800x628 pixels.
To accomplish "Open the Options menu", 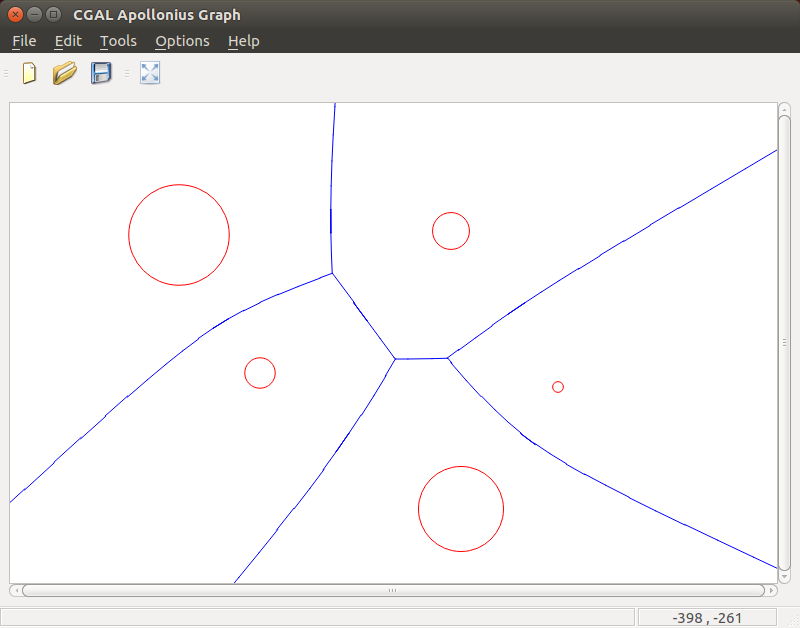I will coord(182,41).
